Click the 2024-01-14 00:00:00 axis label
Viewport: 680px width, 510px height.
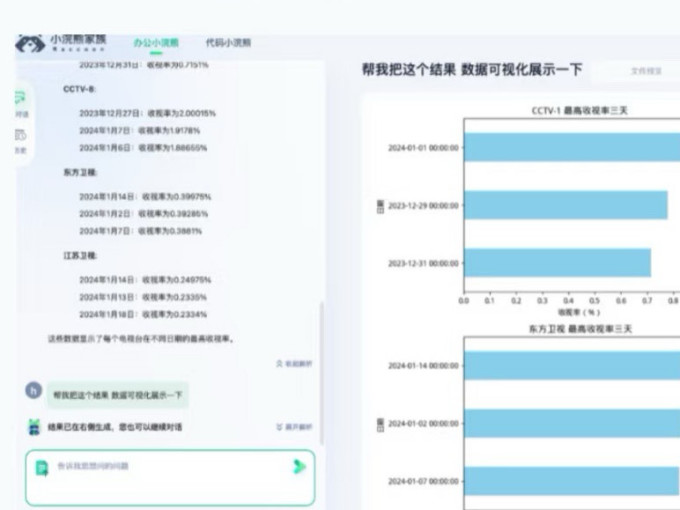coord(423,366)
